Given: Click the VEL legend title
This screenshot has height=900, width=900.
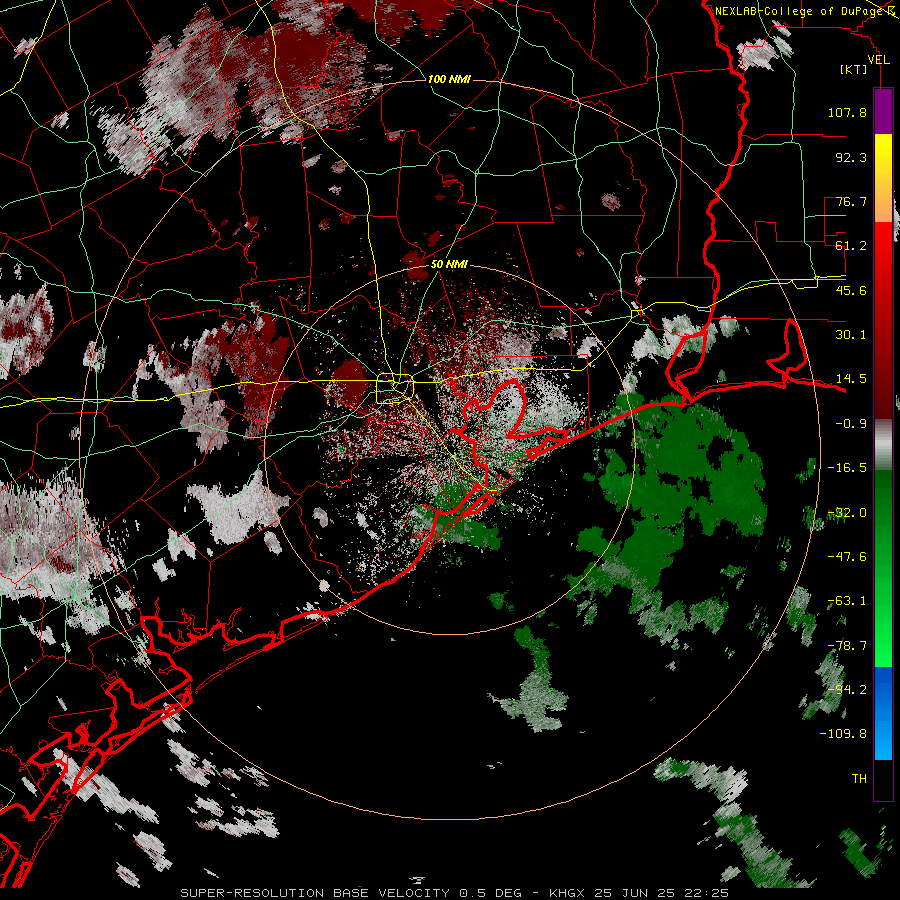Looking at the screenshot, I should click(878, 60).
